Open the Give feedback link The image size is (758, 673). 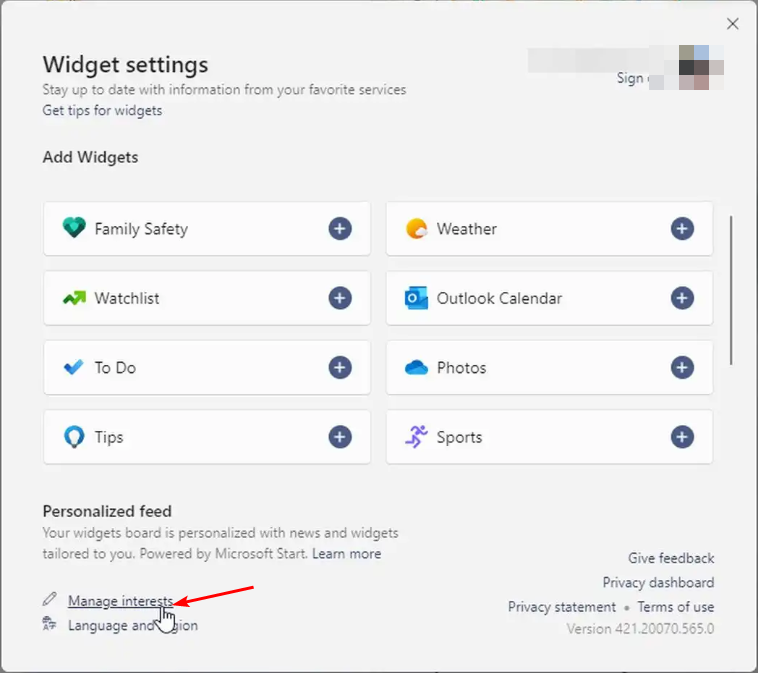[x=671, y=558]
